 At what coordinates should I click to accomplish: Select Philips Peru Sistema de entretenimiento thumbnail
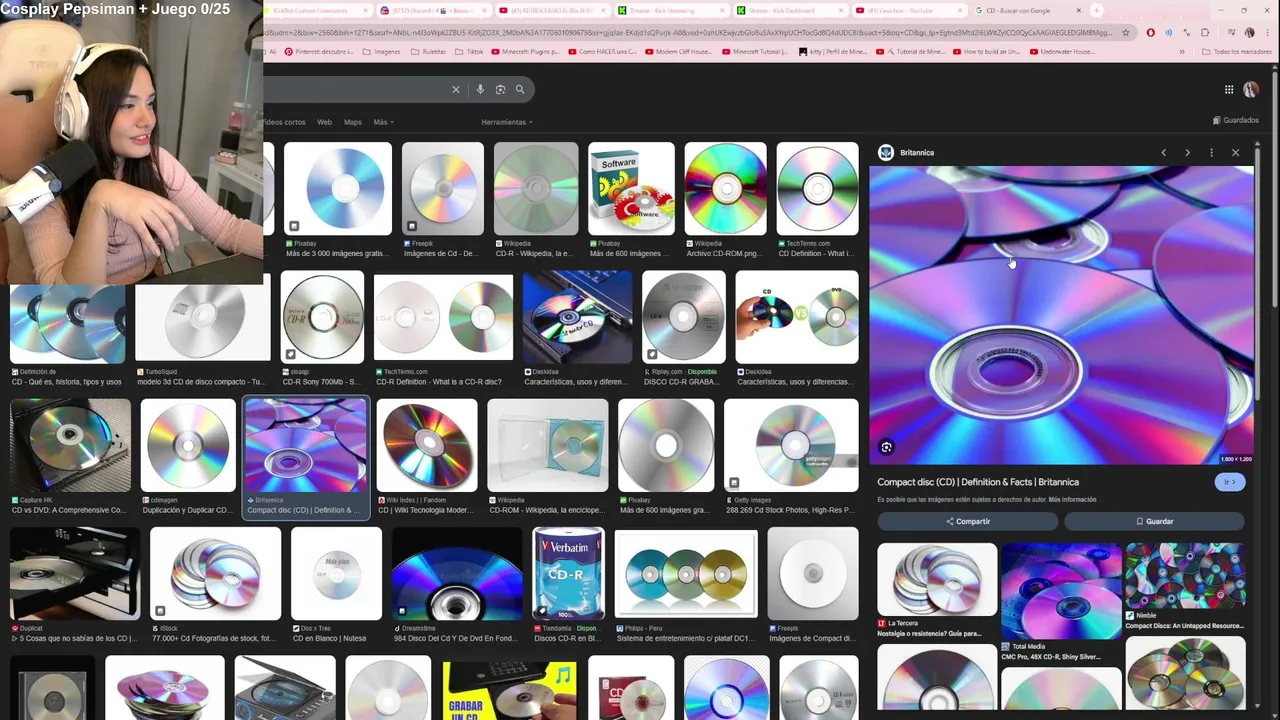click(686, 574)
